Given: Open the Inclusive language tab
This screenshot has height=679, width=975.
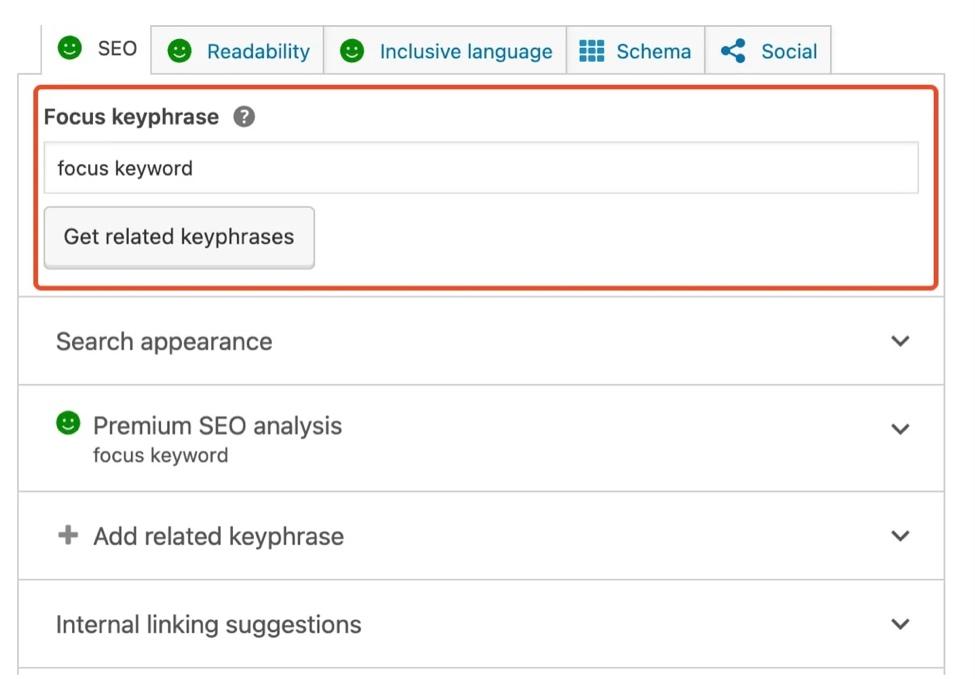Looking at the screenshot, I should click(x=445, y=50).
